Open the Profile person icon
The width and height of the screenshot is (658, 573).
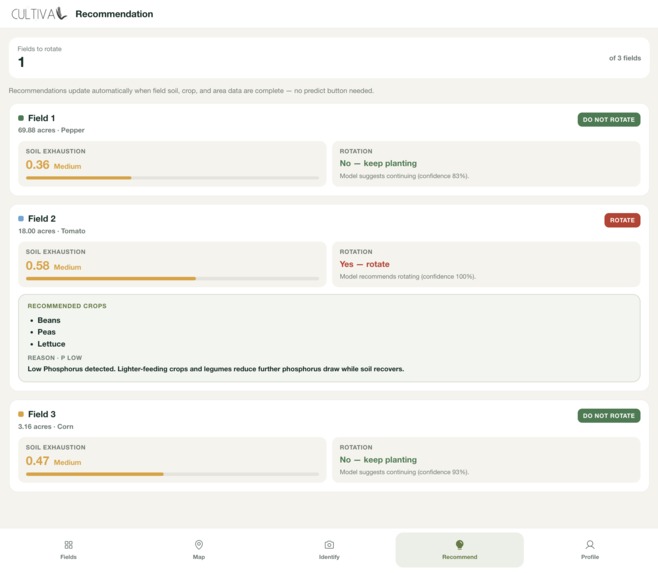[x=590, y=545]
